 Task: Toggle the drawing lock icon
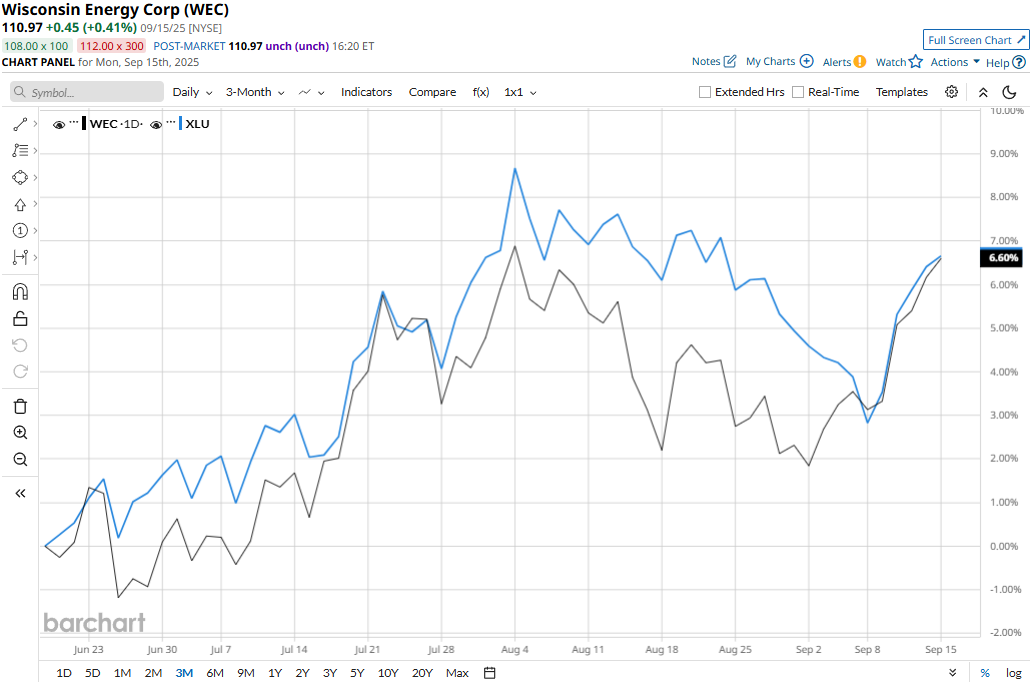click(x=20, y=319)
